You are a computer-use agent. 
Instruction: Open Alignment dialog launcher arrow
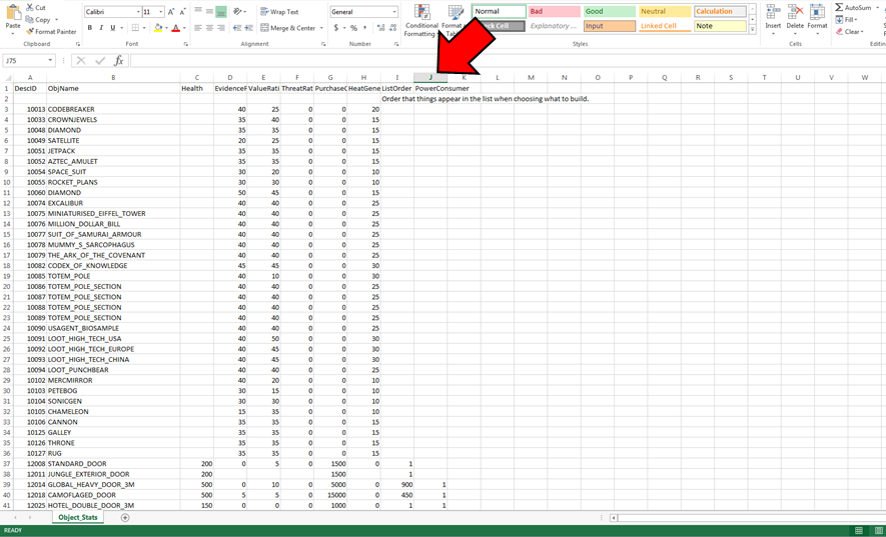(x=324, y=44)
